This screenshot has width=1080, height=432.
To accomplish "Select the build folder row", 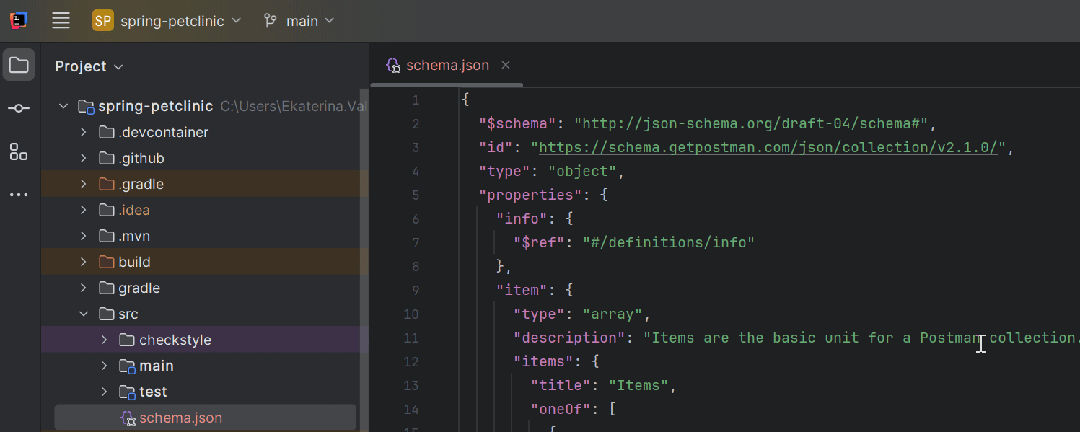I will click(205, 263).
